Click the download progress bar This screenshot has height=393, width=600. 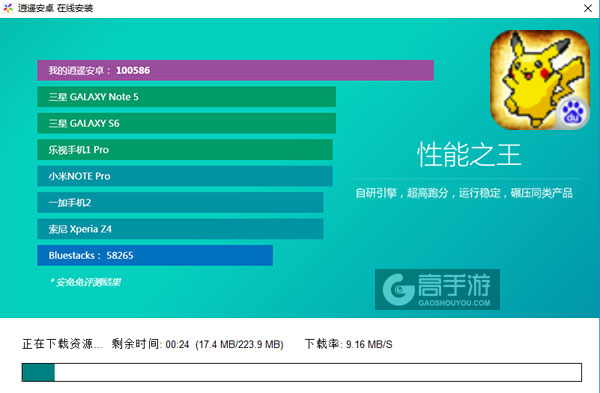(x=302, y=372)
